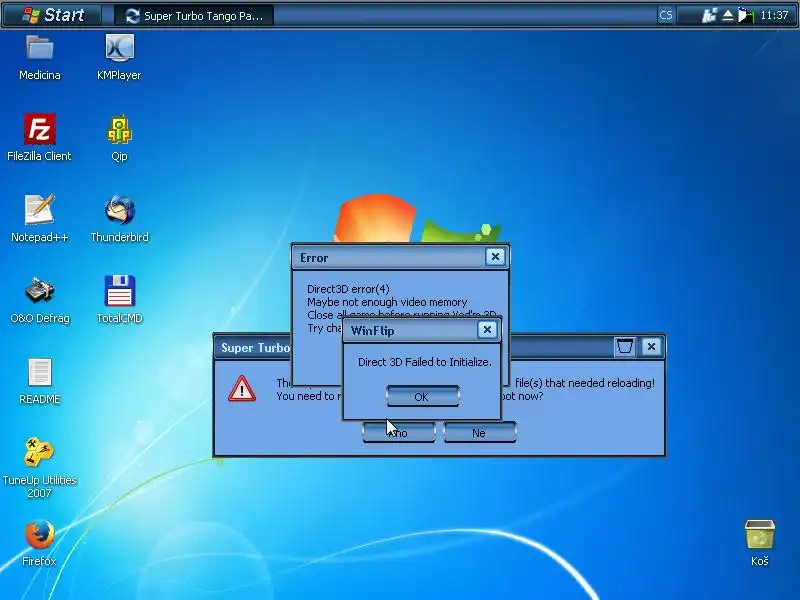Image resolution: width=800 pixels, height=600 pixels.
Task: Click the network tray icon
Action: click(x=709, y=16)
